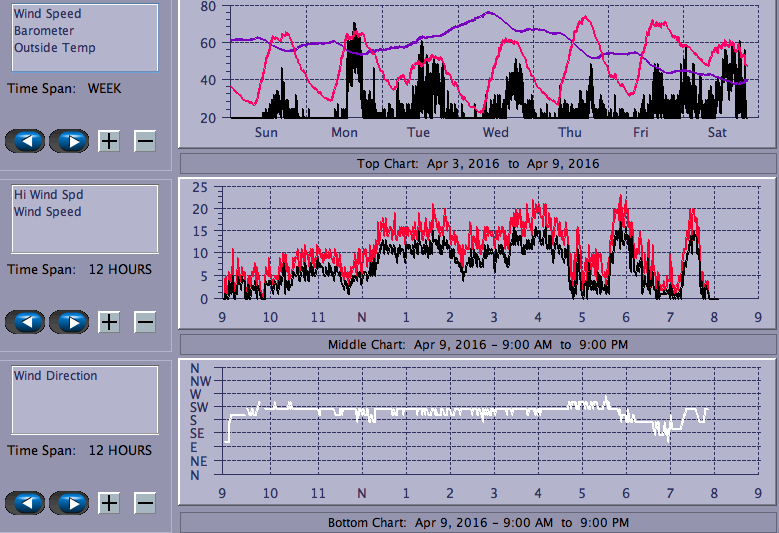This screenshot has width=779, height=533.
Task: Click the bottom chart's minus button
Action: 145,503
